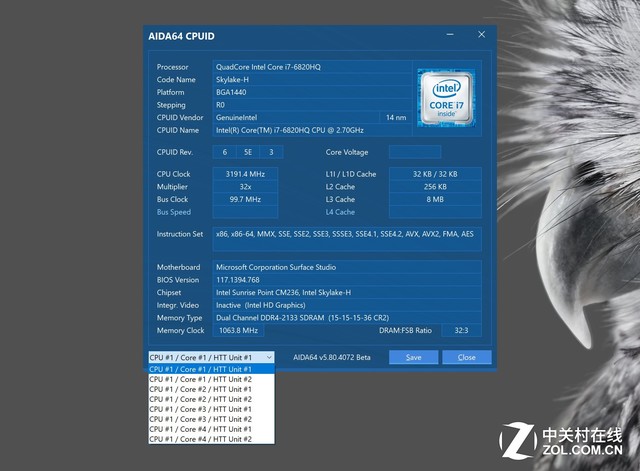This screenshot has height=471, width=640.
Task: Click the Motherboard value Microsoft Corporation Surface Studio
Action: pyautogui.click(x=347, y=267)
